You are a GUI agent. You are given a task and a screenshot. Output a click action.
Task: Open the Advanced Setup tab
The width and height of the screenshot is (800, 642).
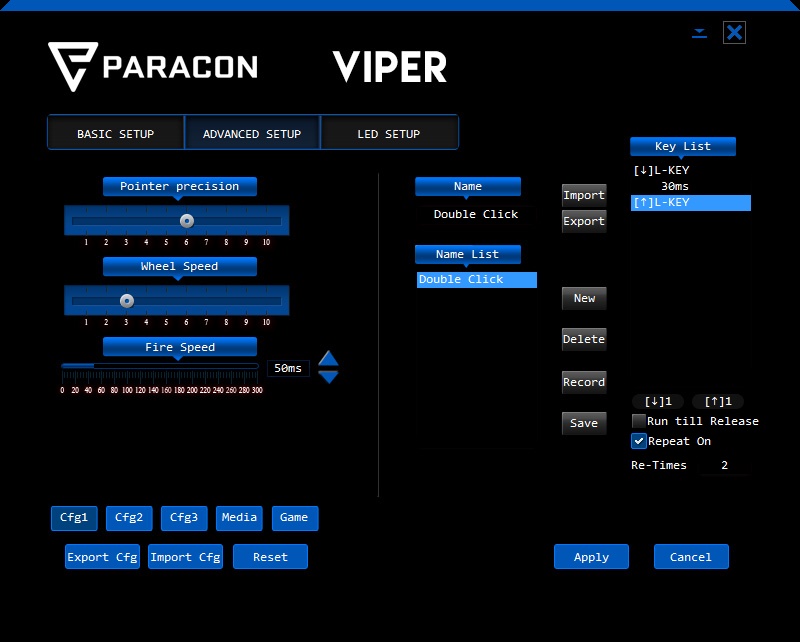(252, 134)
